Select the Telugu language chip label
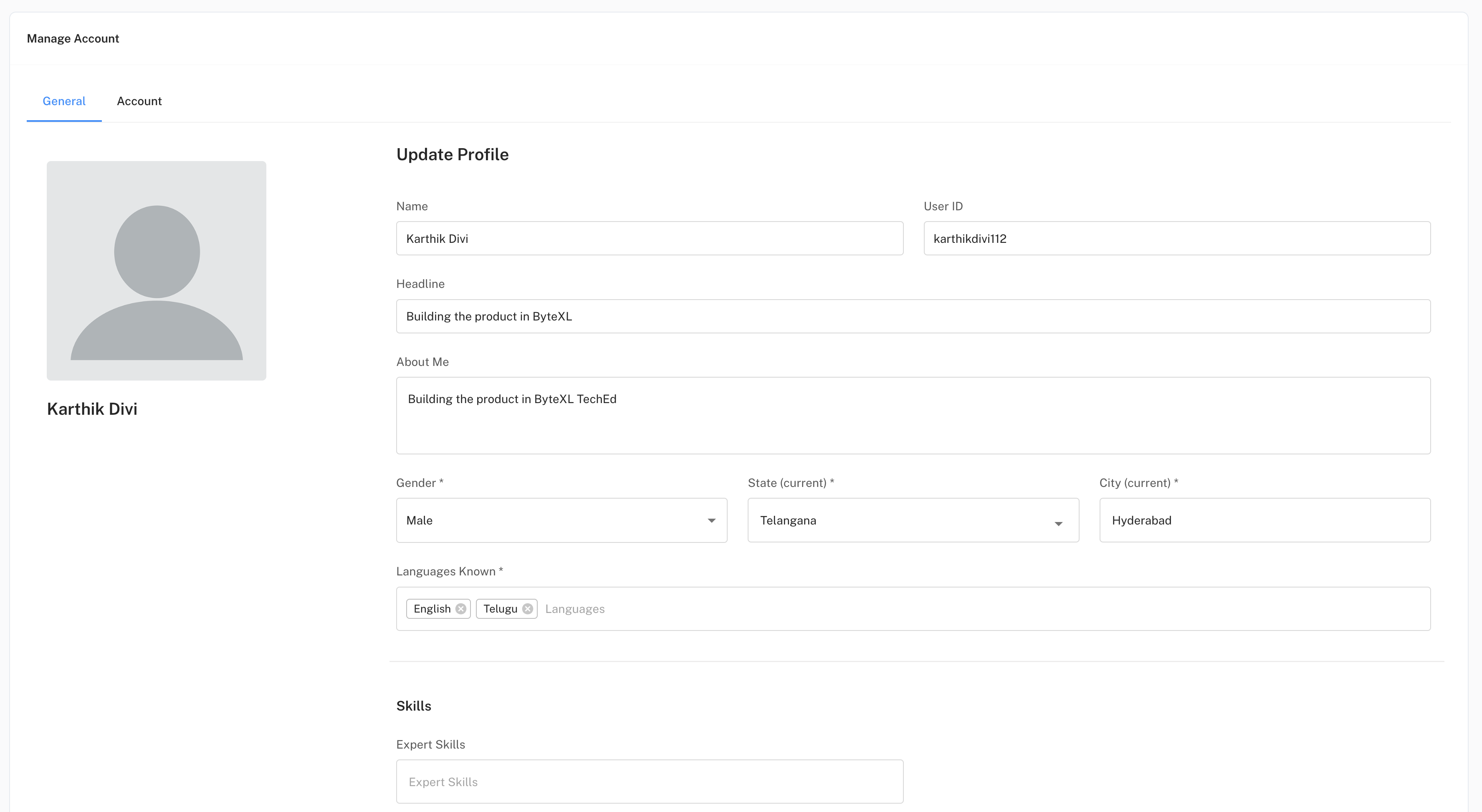The image size is (1482, 812). pos(500,608)
